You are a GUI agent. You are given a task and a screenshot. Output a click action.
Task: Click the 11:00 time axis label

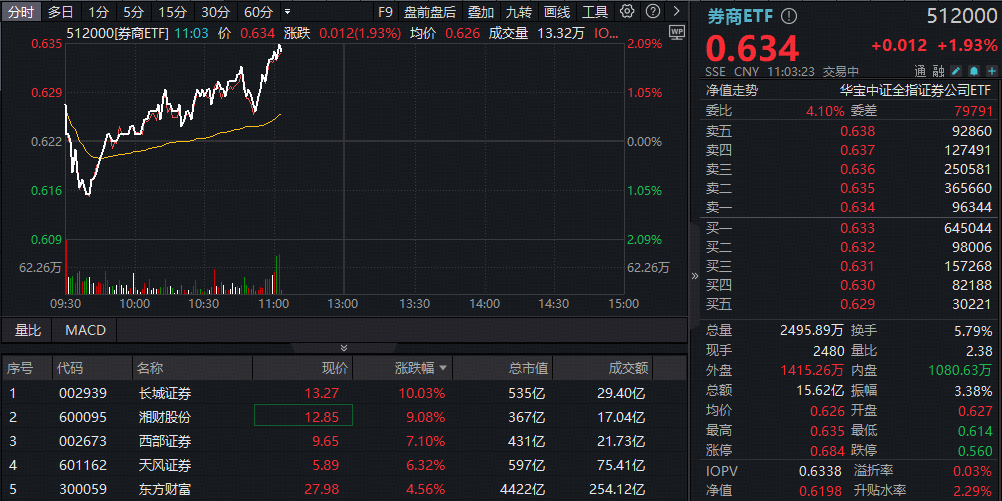pos(275,304)
